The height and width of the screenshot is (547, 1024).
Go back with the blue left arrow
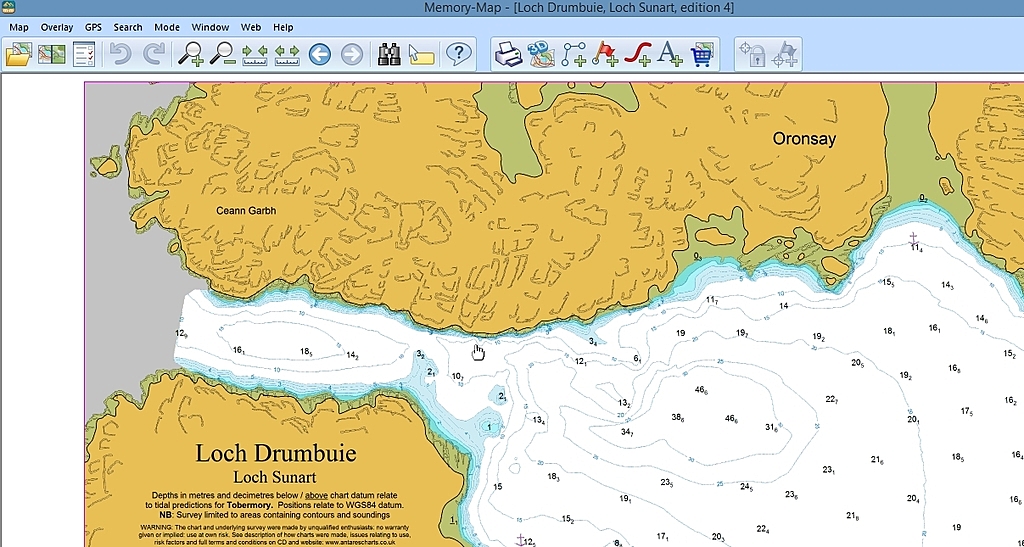(319, 54)
